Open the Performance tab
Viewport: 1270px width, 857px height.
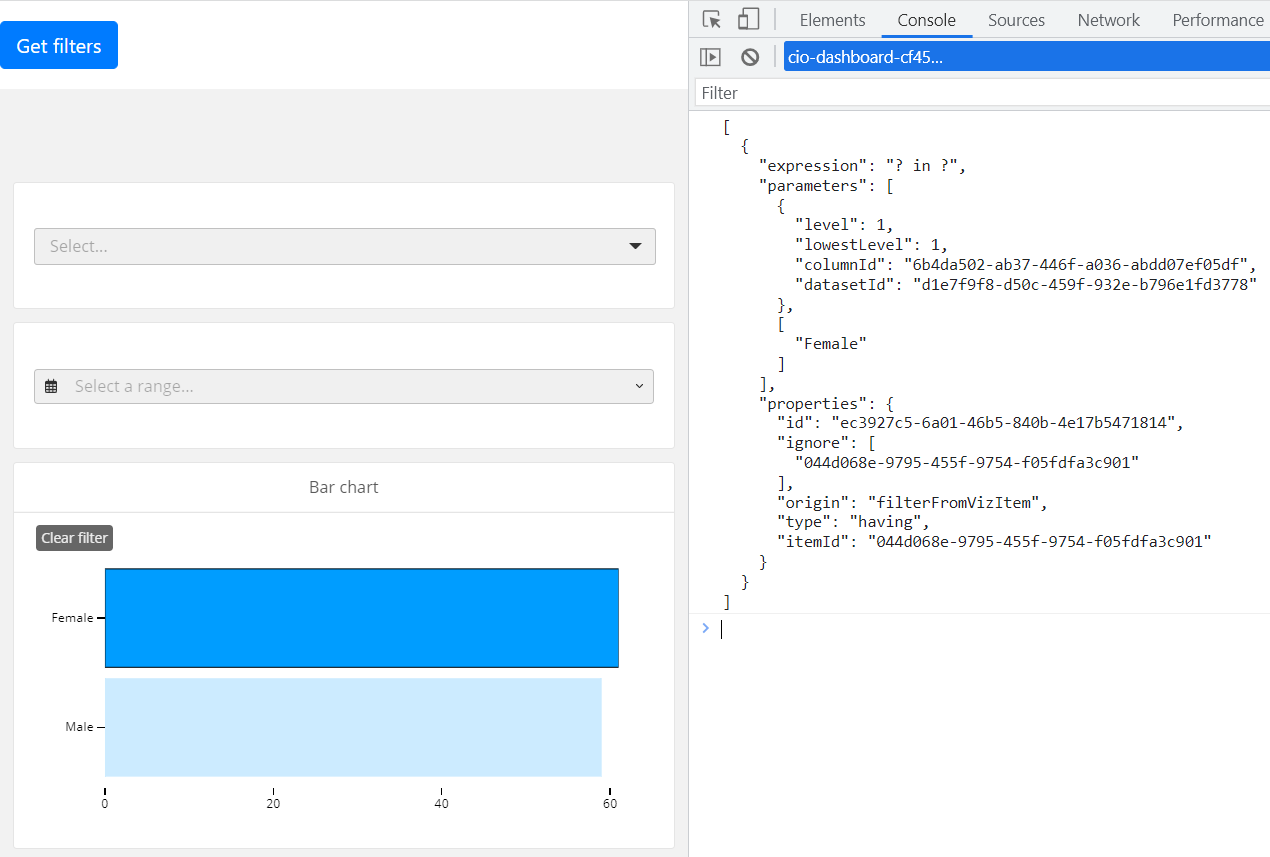point(1217,20)
